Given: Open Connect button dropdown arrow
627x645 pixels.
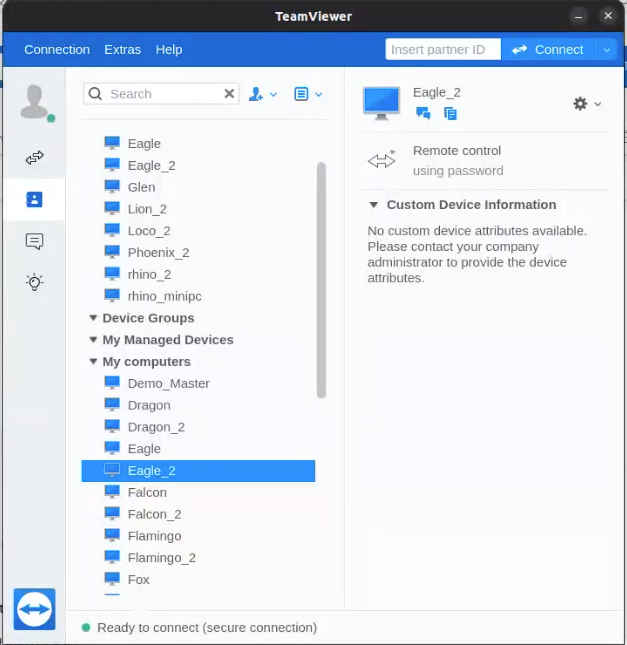Looking at the screenshot, I should pos(606,50).
